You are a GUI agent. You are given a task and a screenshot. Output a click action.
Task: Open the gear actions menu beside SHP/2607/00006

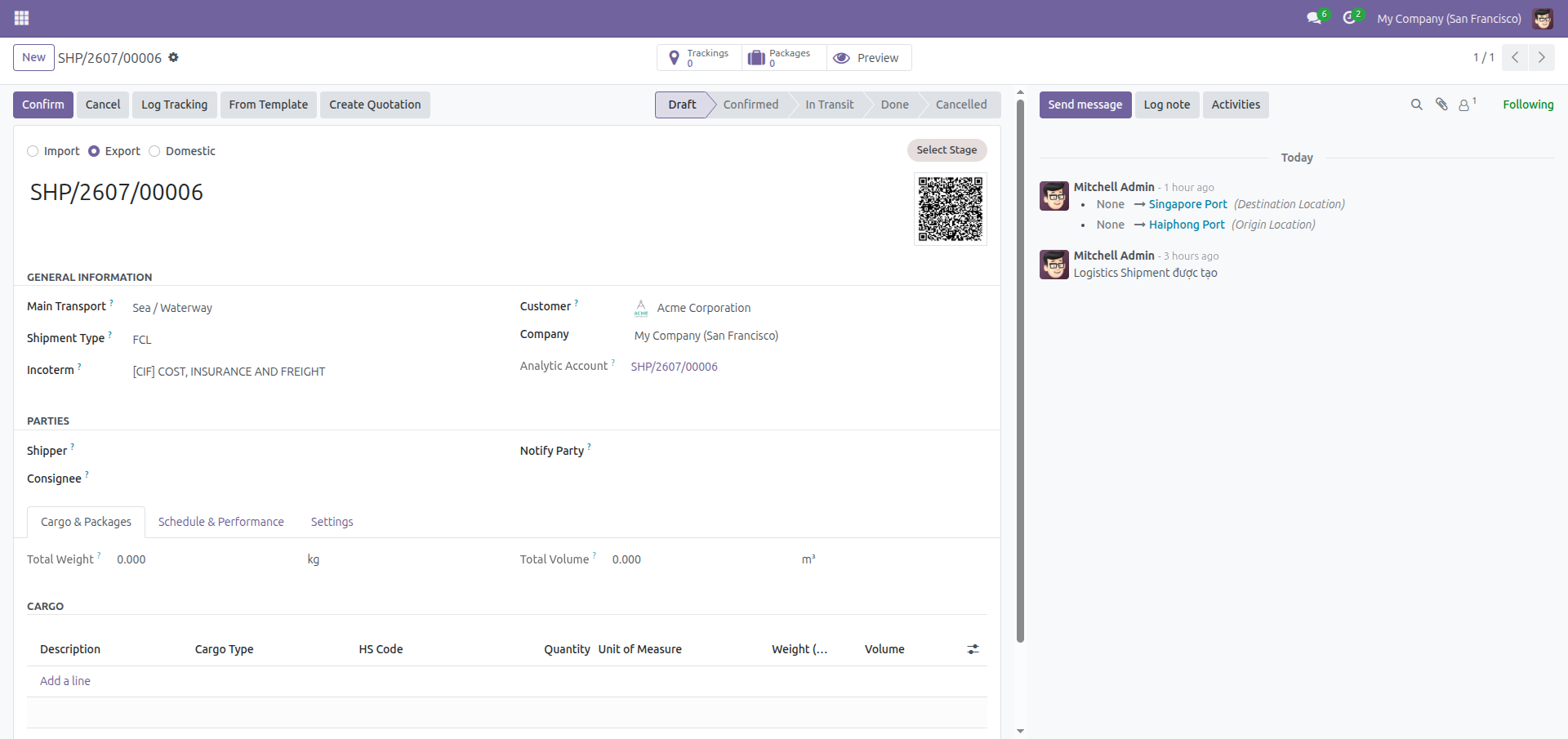point(173,57)
